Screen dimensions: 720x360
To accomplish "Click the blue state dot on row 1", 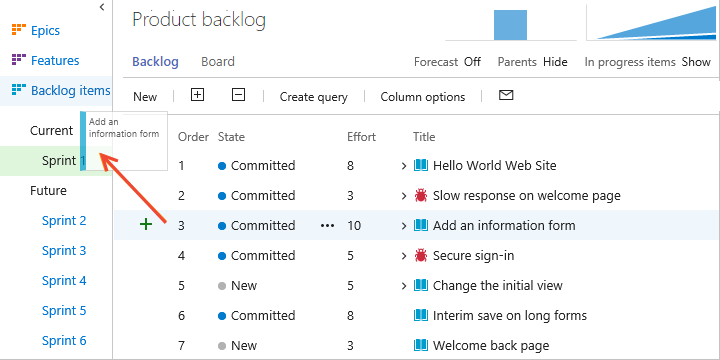I will [x=222, y=166].
